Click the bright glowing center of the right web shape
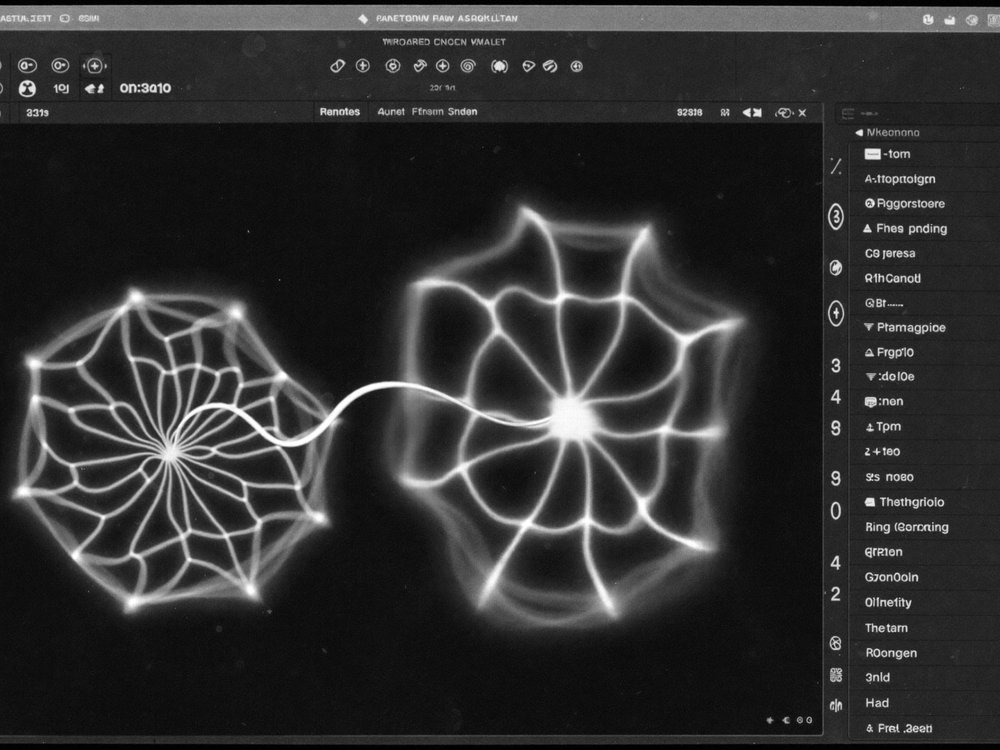Image resolution: width=1000 pixels, height=750 pixels. click(573, 418)
